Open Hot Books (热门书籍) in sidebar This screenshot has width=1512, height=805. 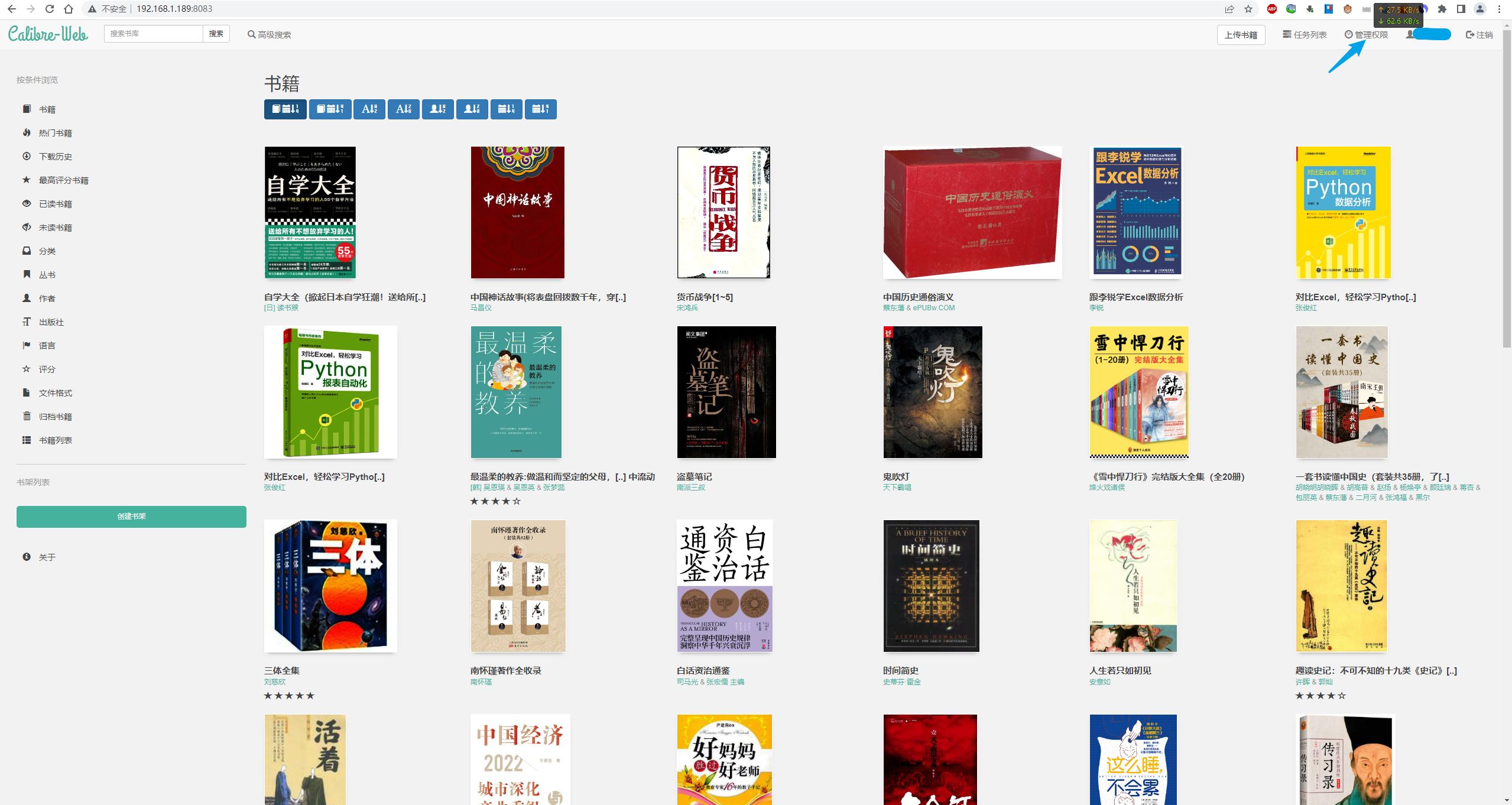coord(55,133)
